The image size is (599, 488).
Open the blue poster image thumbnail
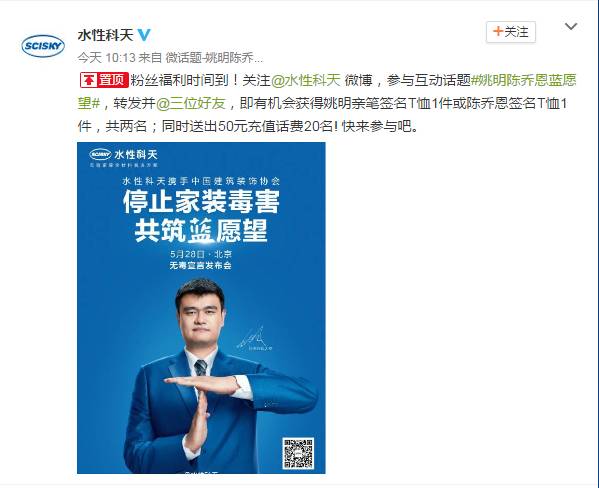point(201,308)
